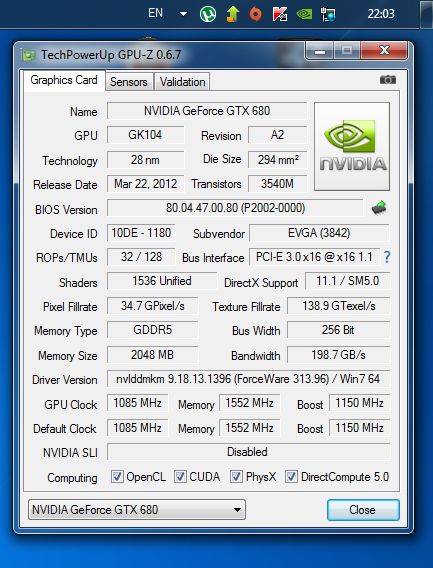Screen dimensions: 433x568
Task: Click the GPU Clock row Boost field
Action: (x=359, y=403)
